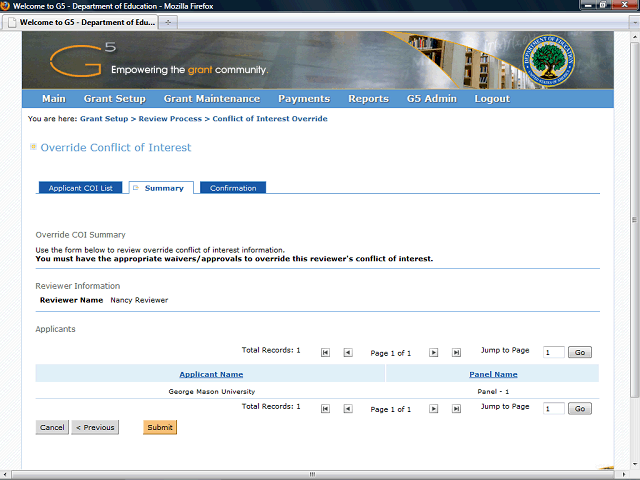Go to first page in top pager
Screen dimensions: 640x480
tap(325, 353)
